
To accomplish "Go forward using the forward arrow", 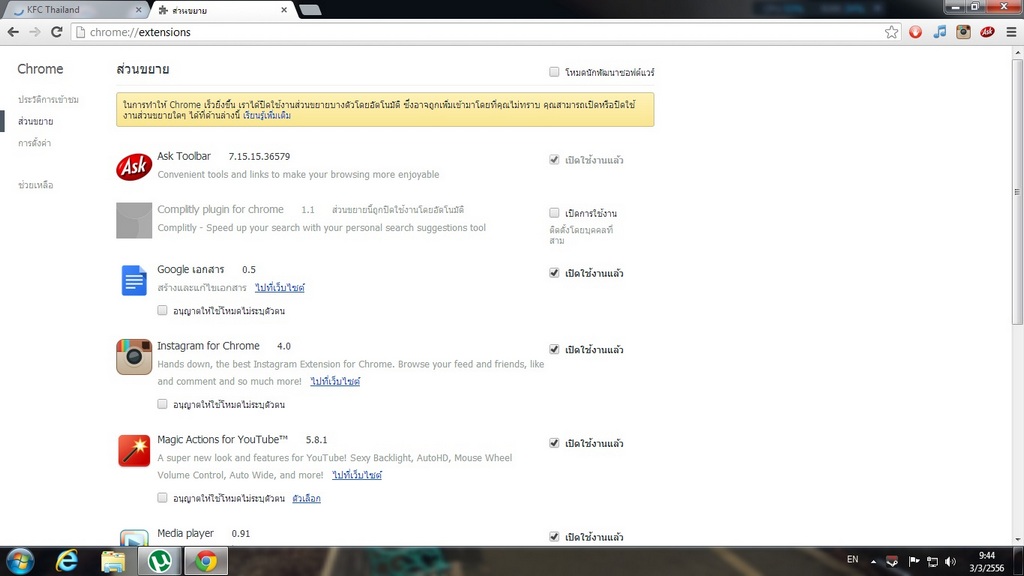I will click(35, 32).
